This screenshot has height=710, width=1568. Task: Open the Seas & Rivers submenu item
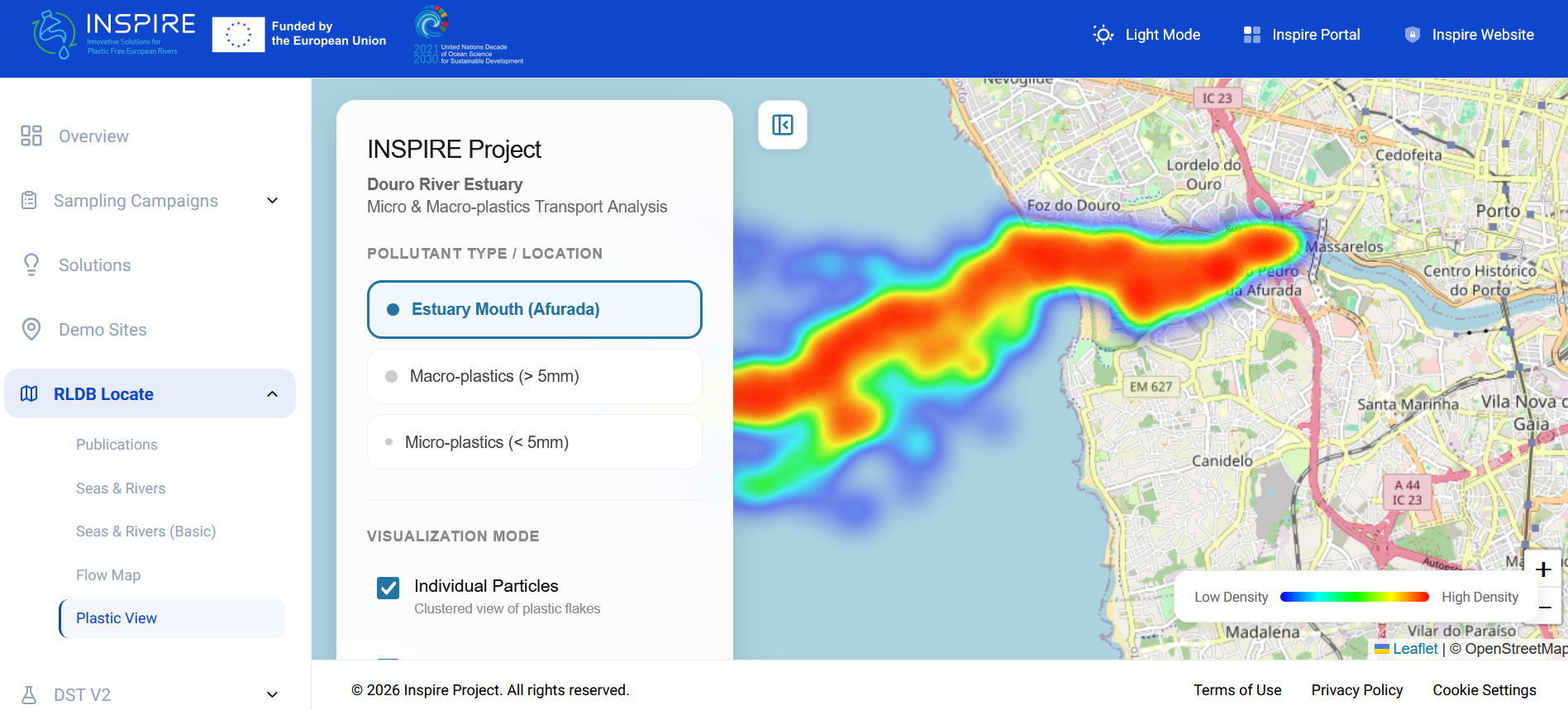[121, 488]
